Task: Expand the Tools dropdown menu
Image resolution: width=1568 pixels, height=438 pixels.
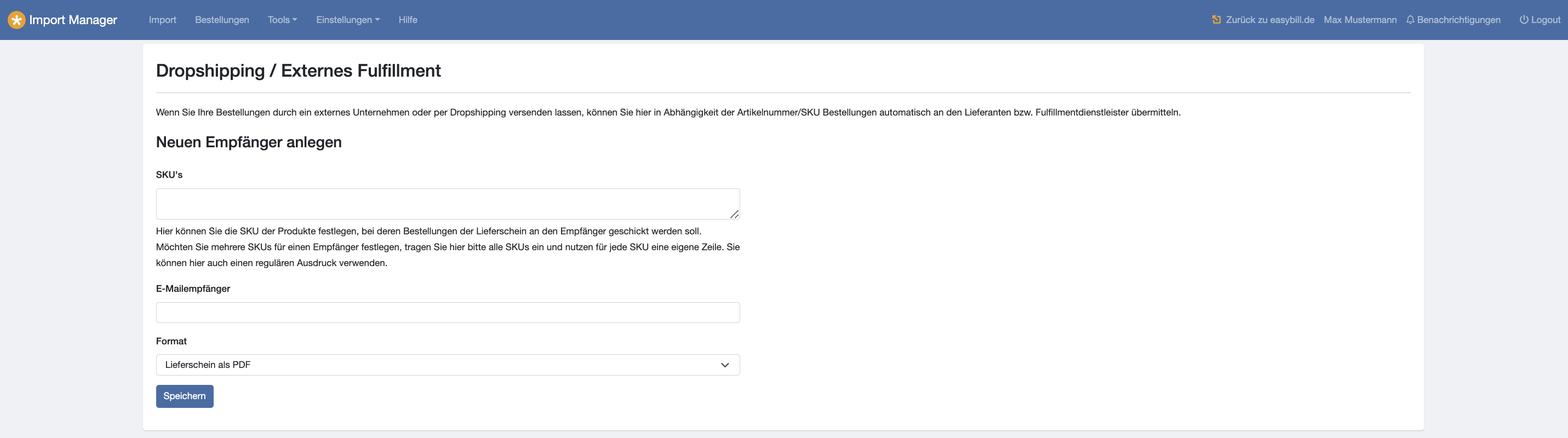Action: pos(282,20)
